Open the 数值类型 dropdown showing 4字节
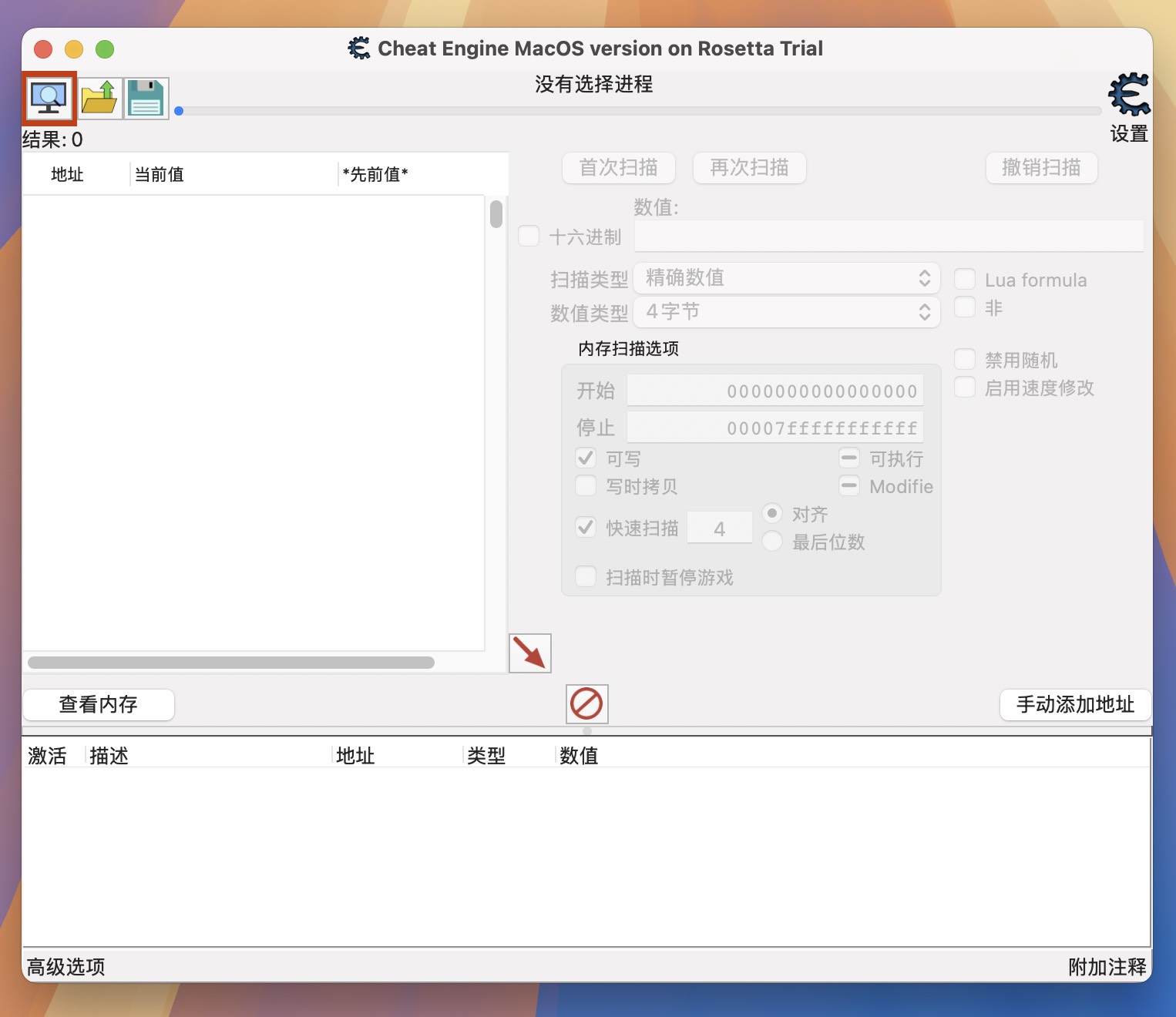Image resolution: width=1176 pixels, height=1017 pixels. tap(787, 312)
